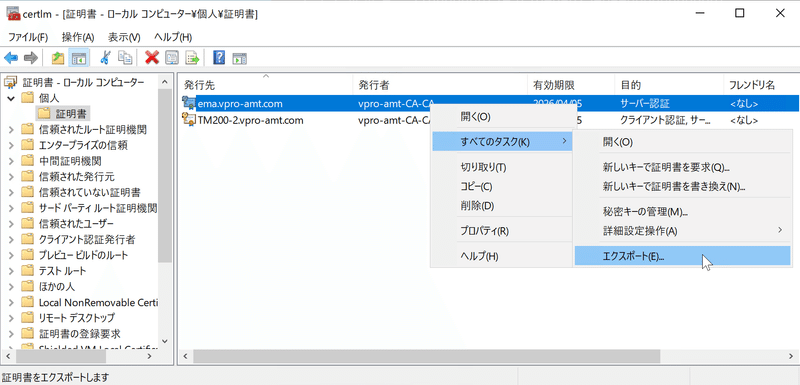The image size is (800, 385).
Task: Click ヘルプ(H) in the context menu
Action: point(503,256)
